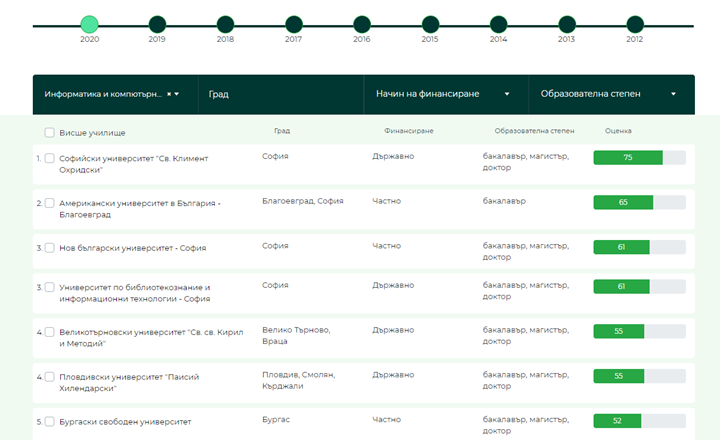
Task: Click the 2018 year dot
Action: pyautogui.click(x=225, y=24)
